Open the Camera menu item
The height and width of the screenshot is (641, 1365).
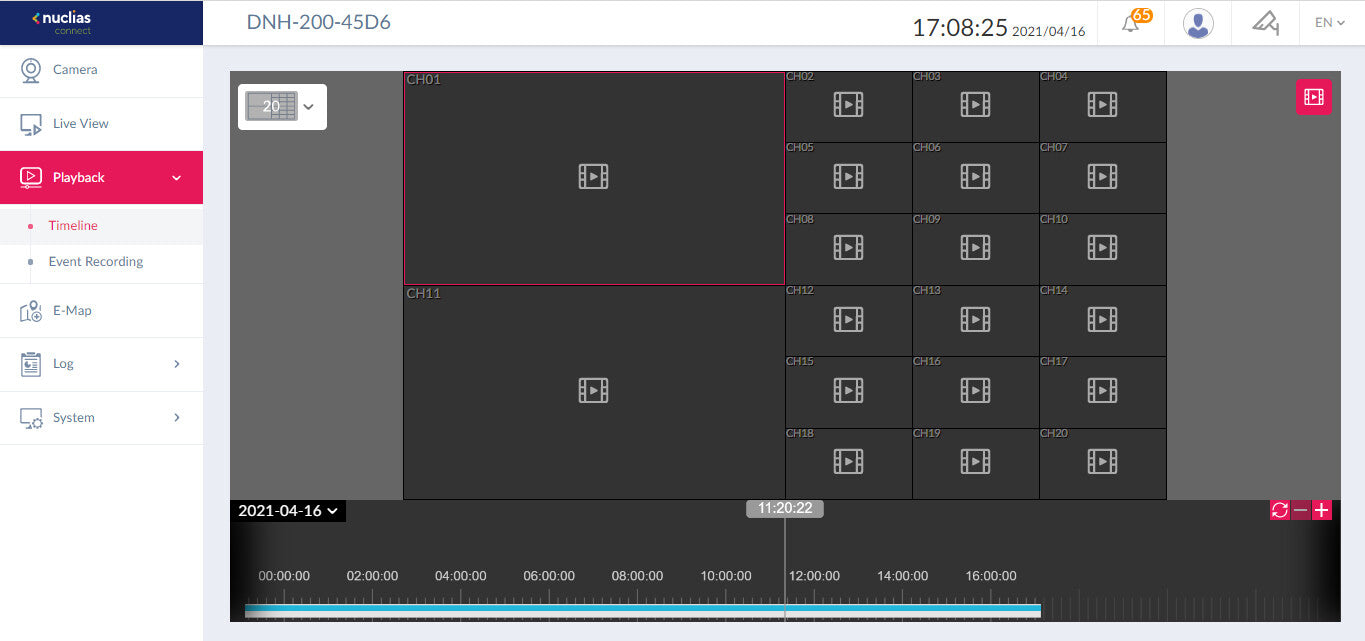(x=101, y=70)
